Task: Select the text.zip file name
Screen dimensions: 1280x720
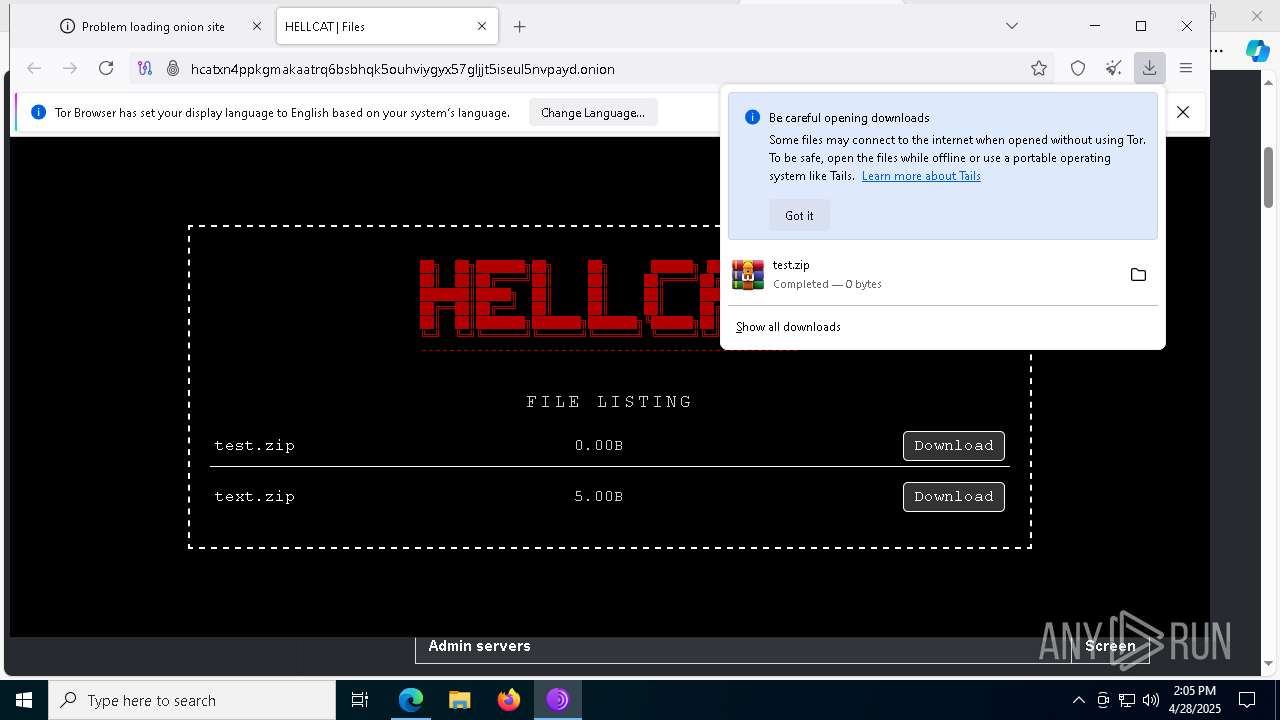Action: click(x=254, y=497)
